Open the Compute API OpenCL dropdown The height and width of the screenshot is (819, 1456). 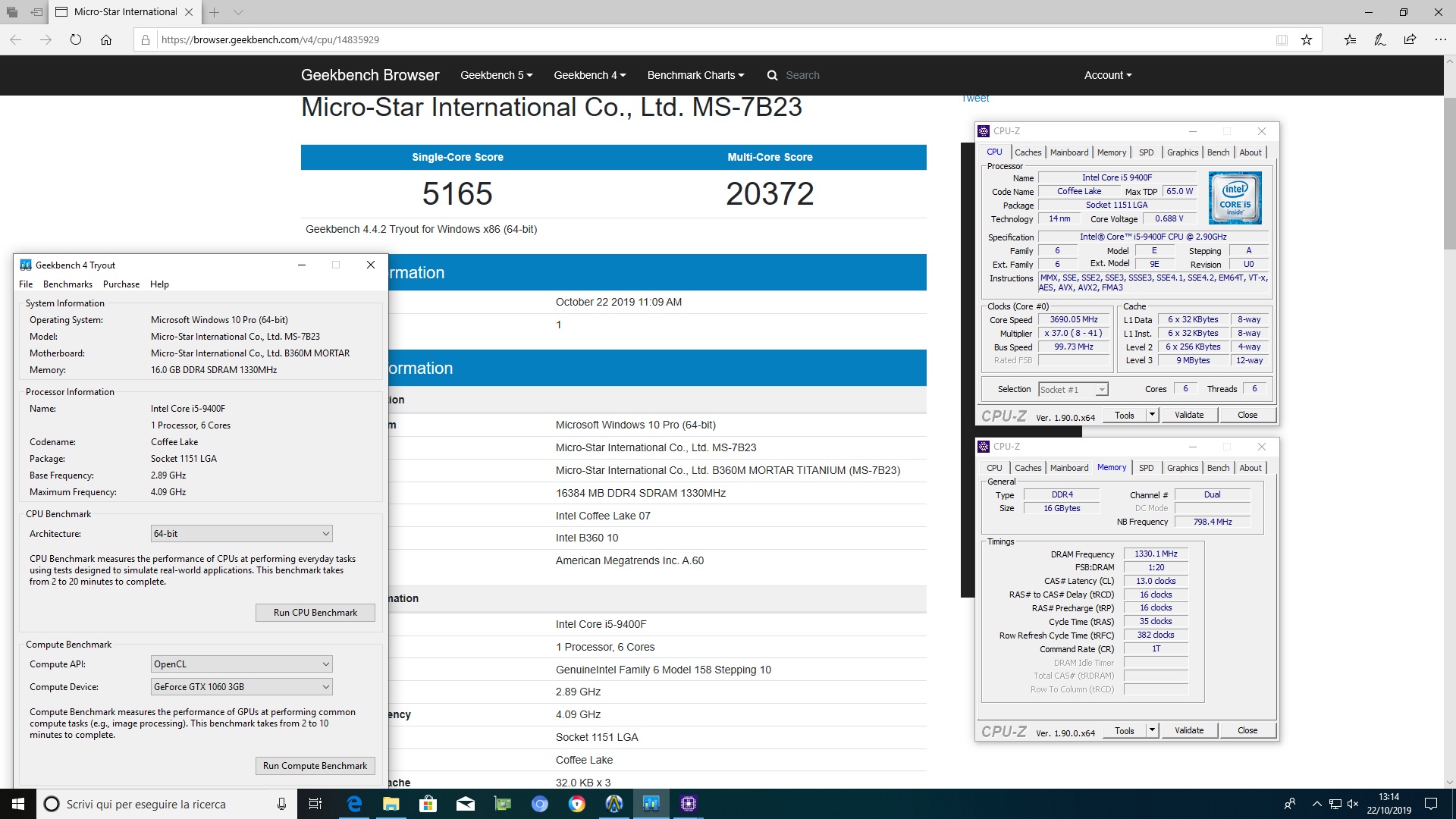point(242,664)
